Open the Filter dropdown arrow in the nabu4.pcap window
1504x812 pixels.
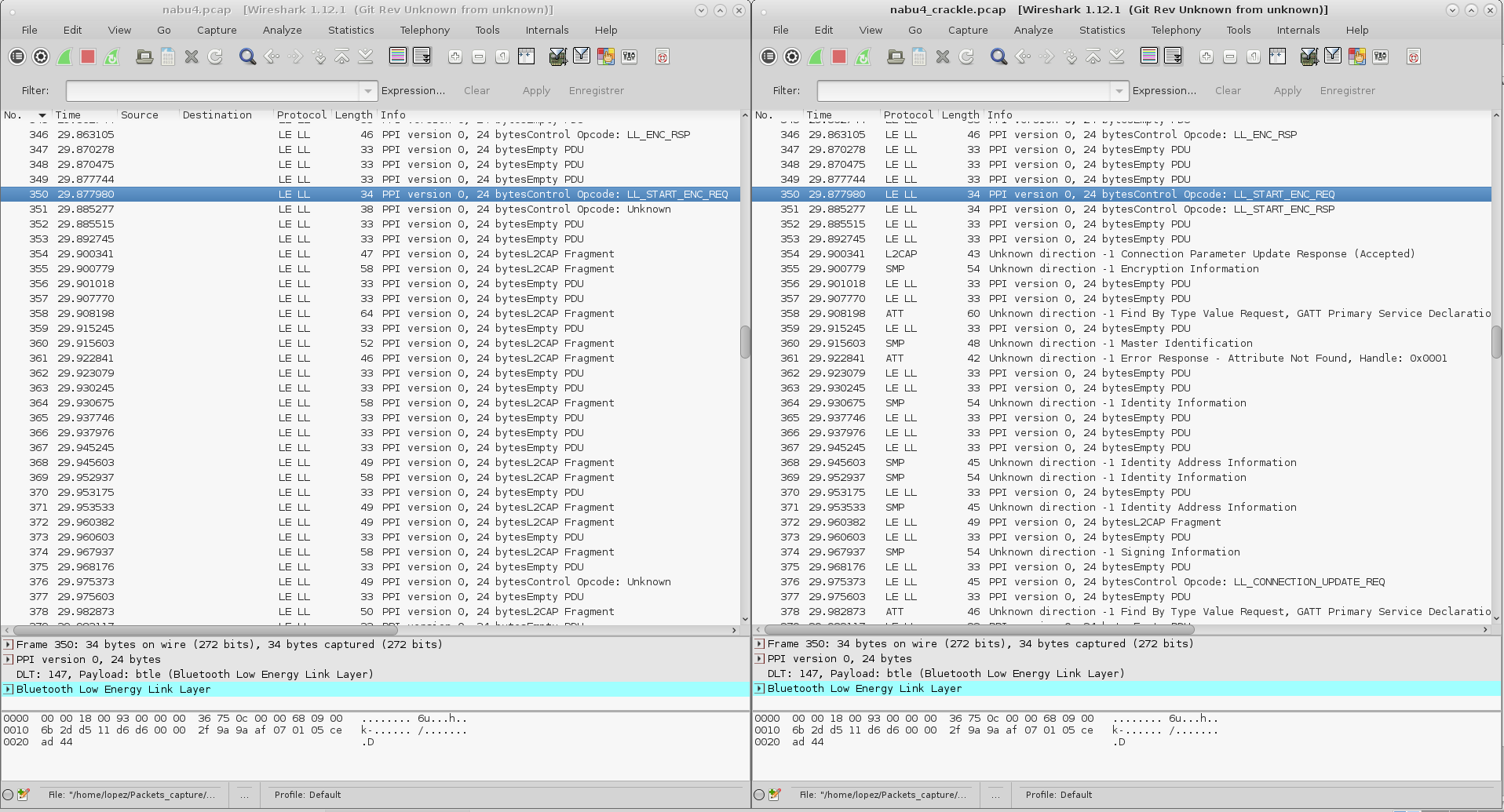368,91
